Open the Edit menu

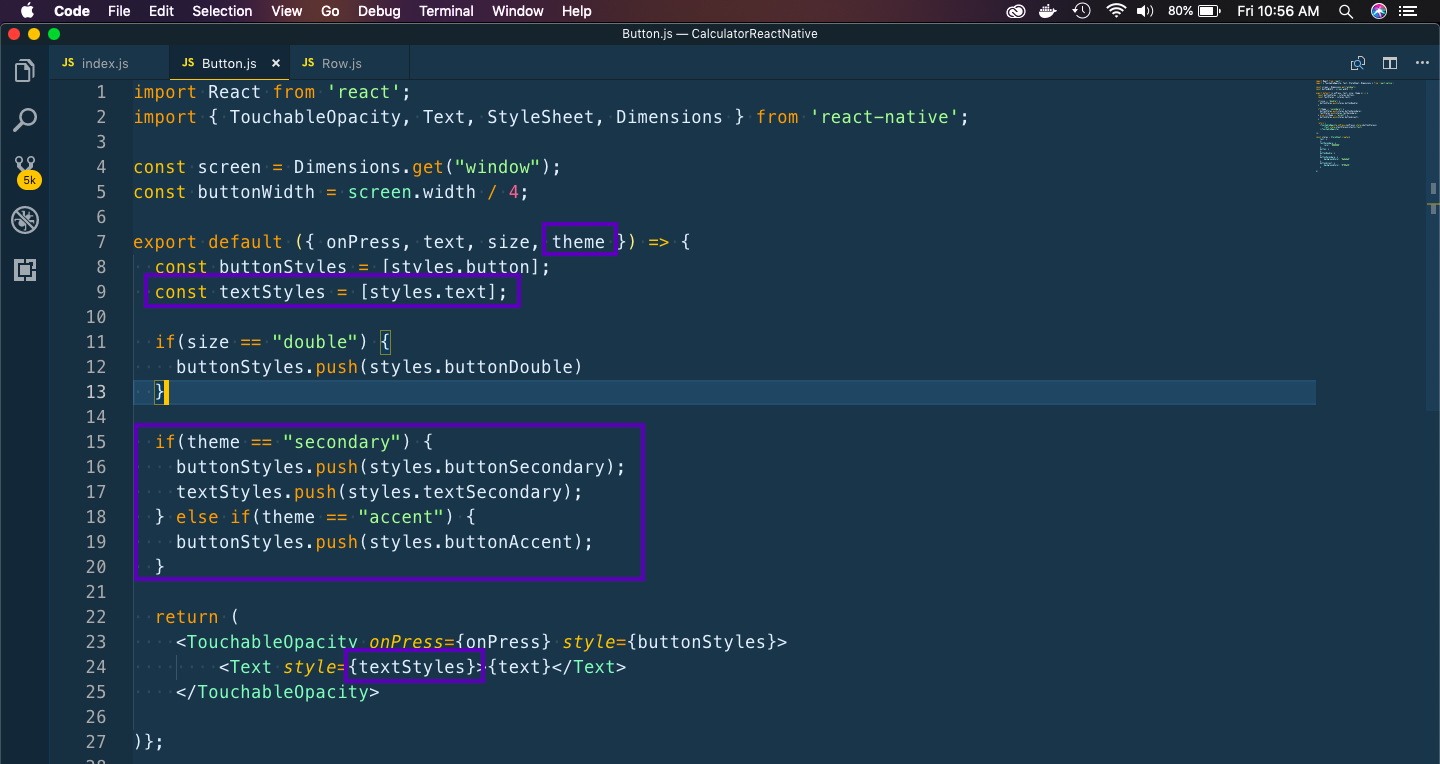tap(161, 11)
